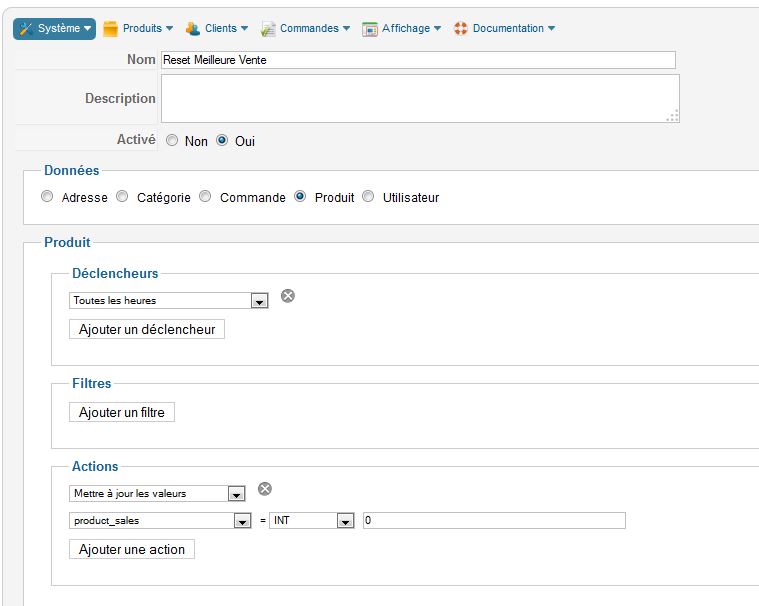Click the Produits folder icon
The image size is (759, 606).
110,29
